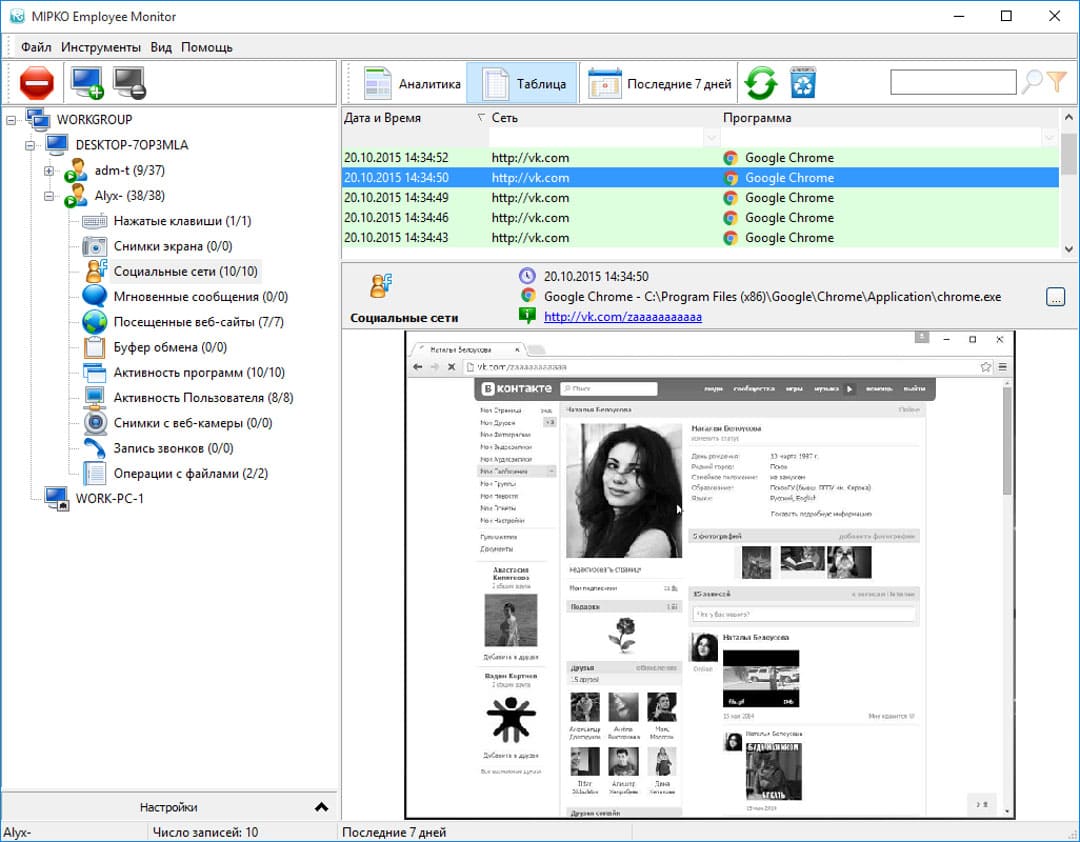
Task: Expand the adm-t user node
Action: click(49, 171)
